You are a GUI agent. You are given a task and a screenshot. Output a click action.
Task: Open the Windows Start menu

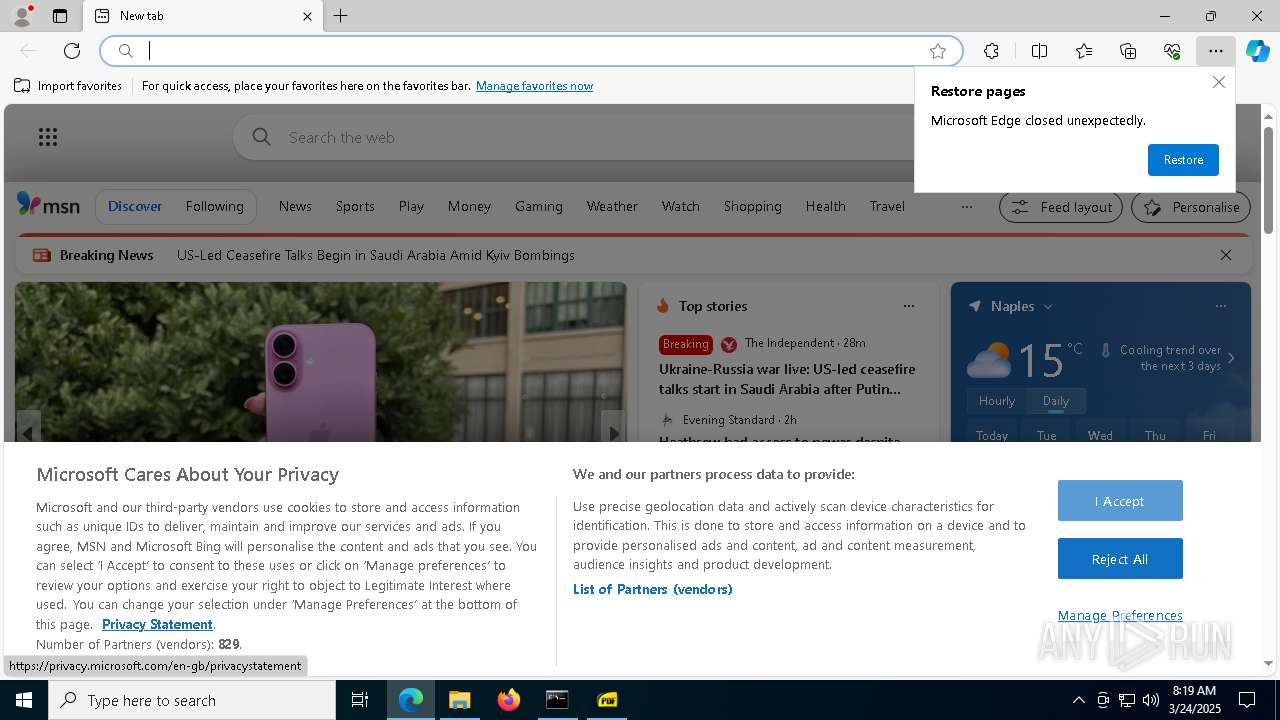[24, 700]
